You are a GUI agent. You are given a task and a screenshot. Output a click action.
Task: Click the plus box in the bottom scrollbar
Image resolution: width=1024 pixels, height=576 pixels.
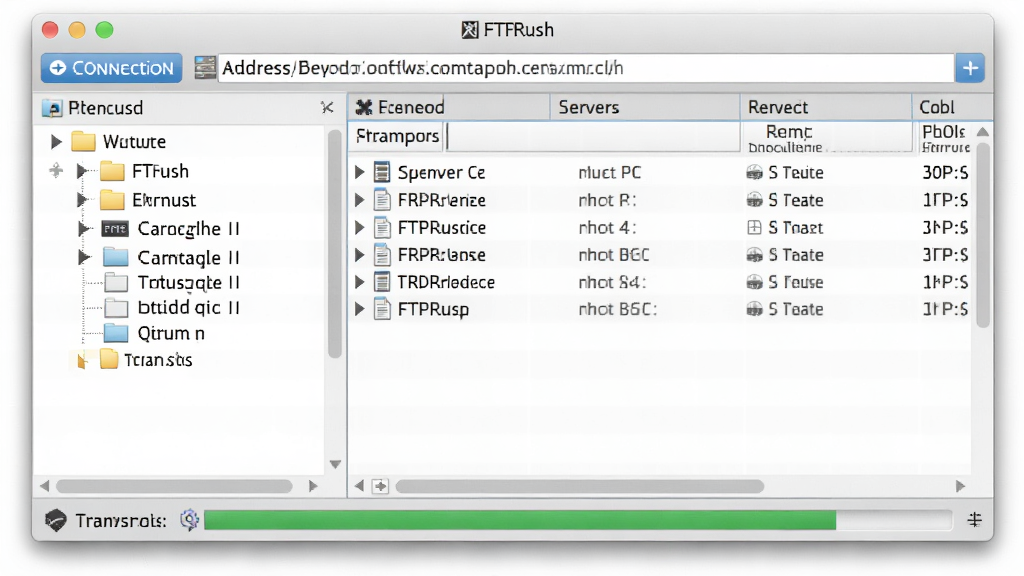pyautogui.click(x=380, y=486)
